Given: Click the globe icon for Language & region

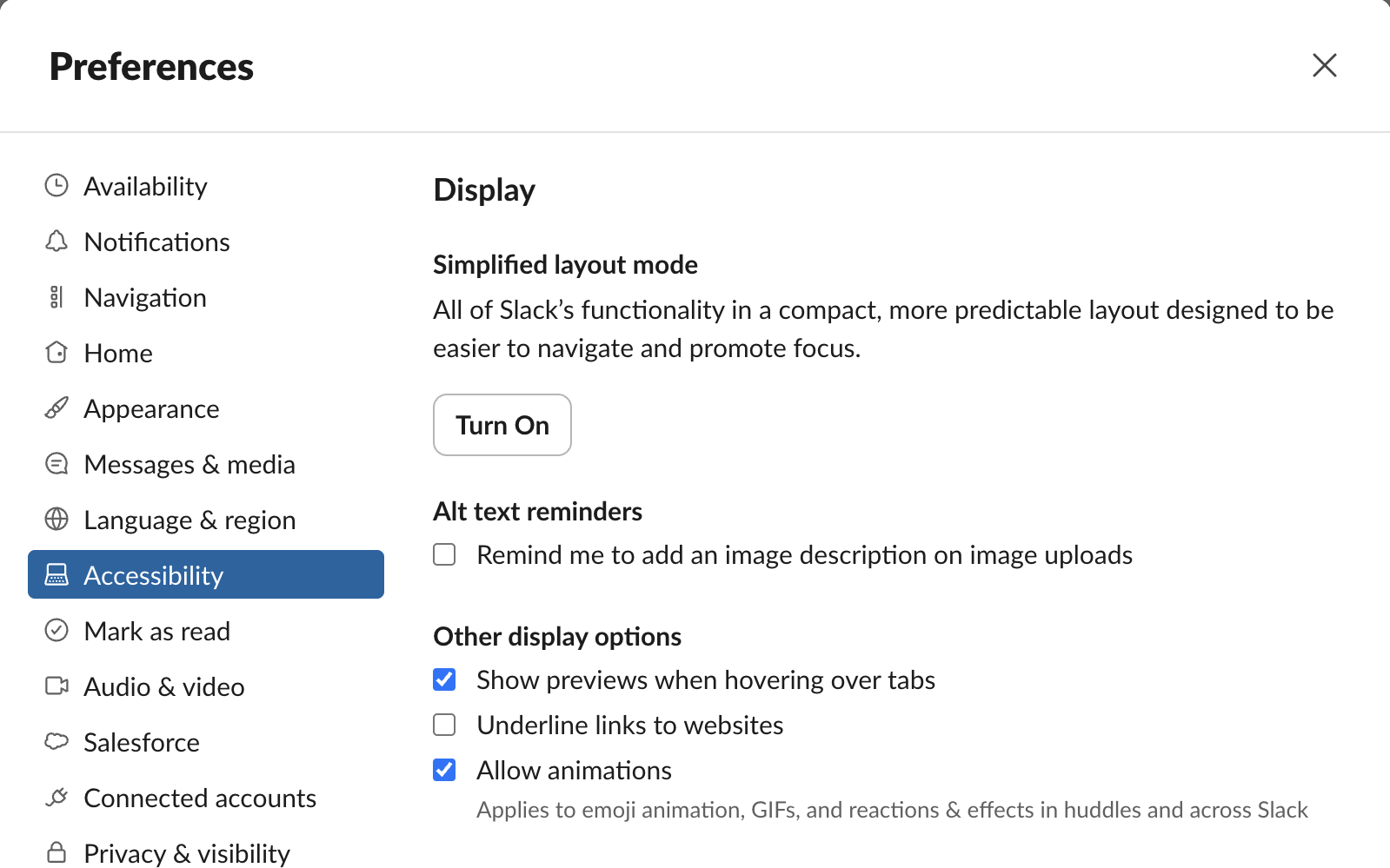Looking at the screenshot, I should click(x=57, y=519).
